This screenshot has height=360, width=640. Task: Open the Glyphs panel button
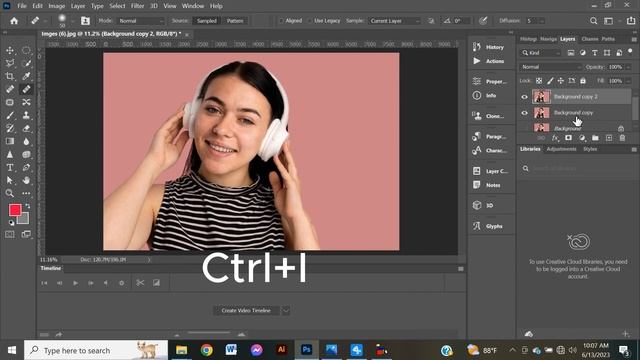tap(488, 226)
